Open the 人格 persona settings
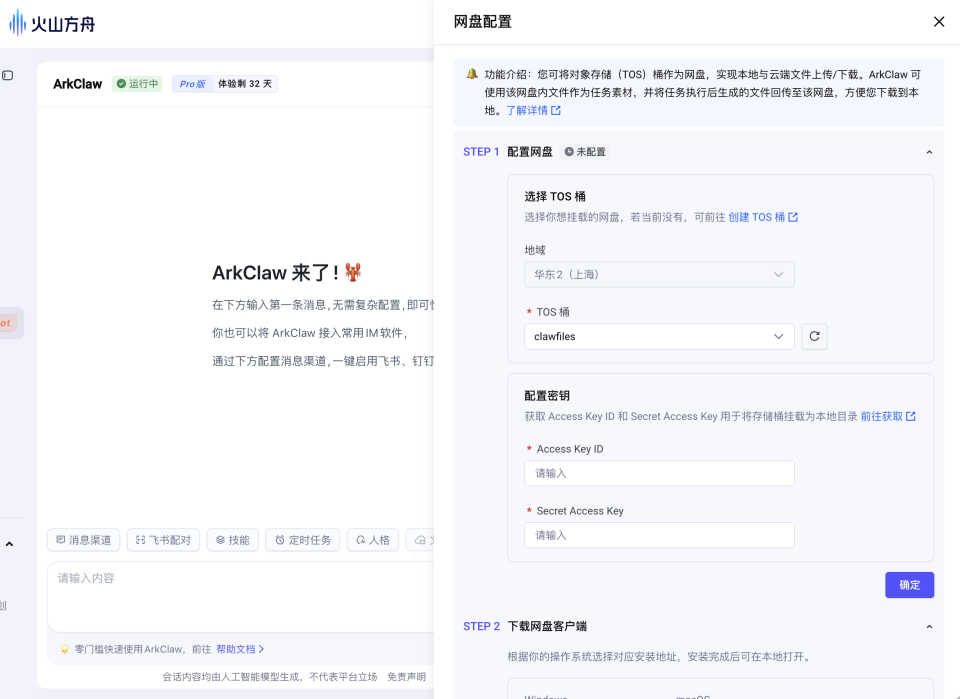This screenshot has width=960, height=699. [x=372, y=540]
